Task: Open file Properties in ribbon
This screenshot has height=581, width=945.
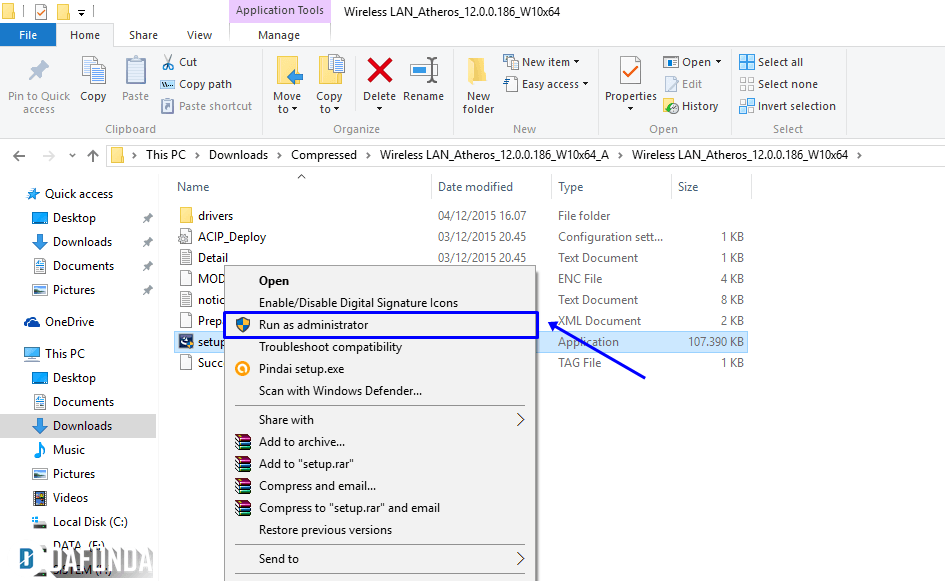Action: point(630,80)
